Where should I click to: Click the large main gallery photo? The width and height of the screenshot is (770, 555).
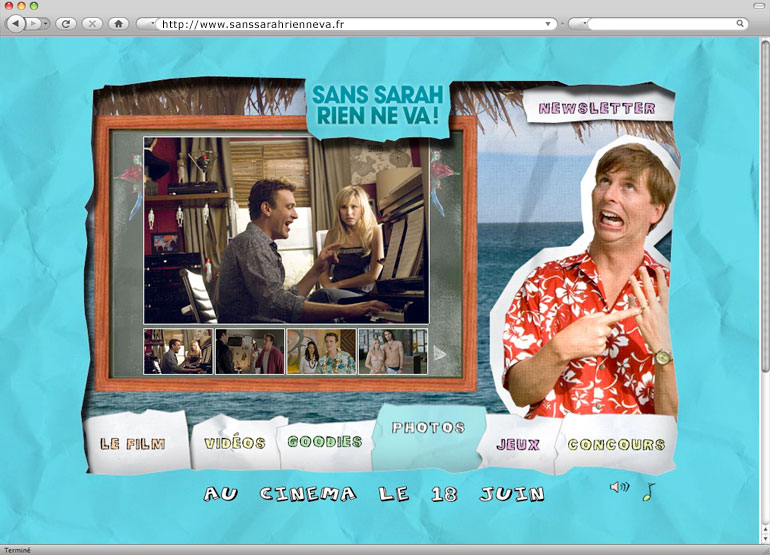pyautogui.click(x=286, y=230)
